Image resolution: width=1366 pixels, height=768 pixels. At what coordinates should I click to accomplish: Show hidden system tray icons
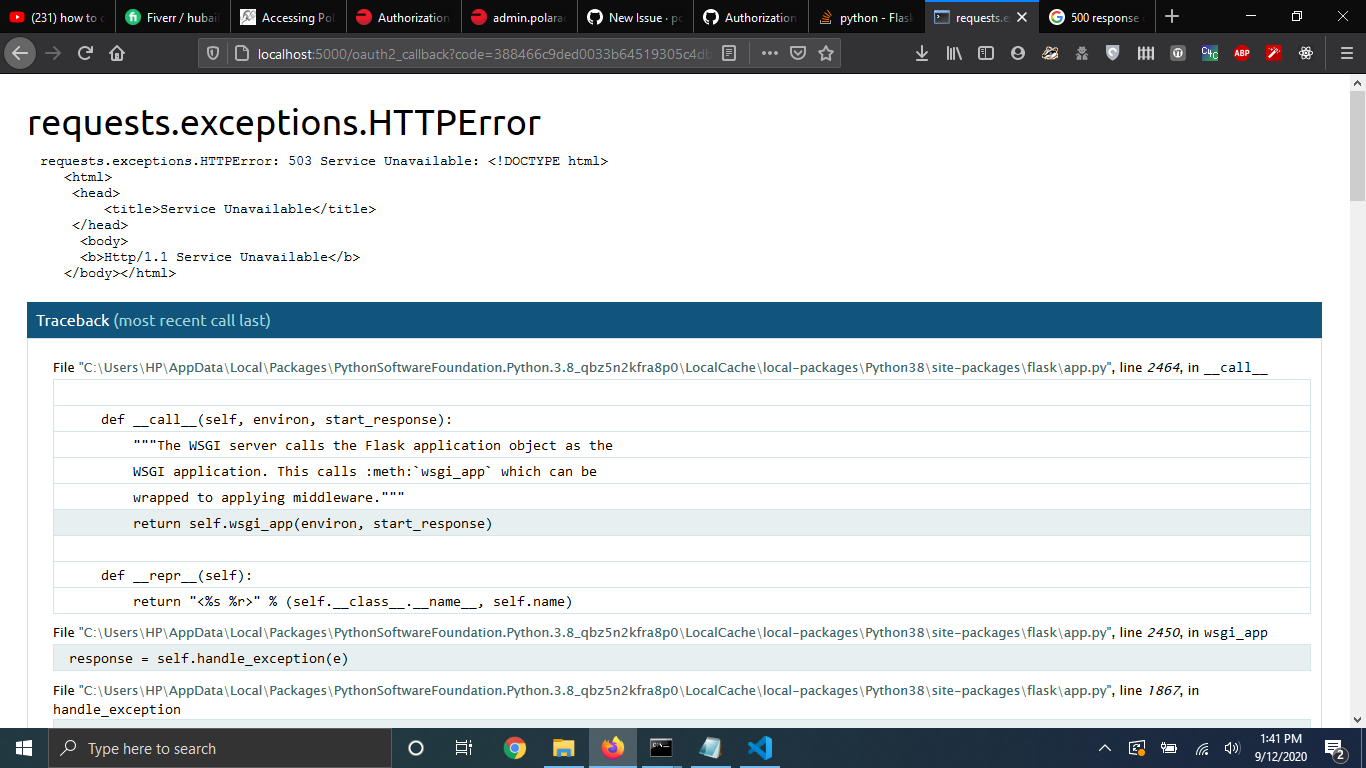pos(1105,748)
